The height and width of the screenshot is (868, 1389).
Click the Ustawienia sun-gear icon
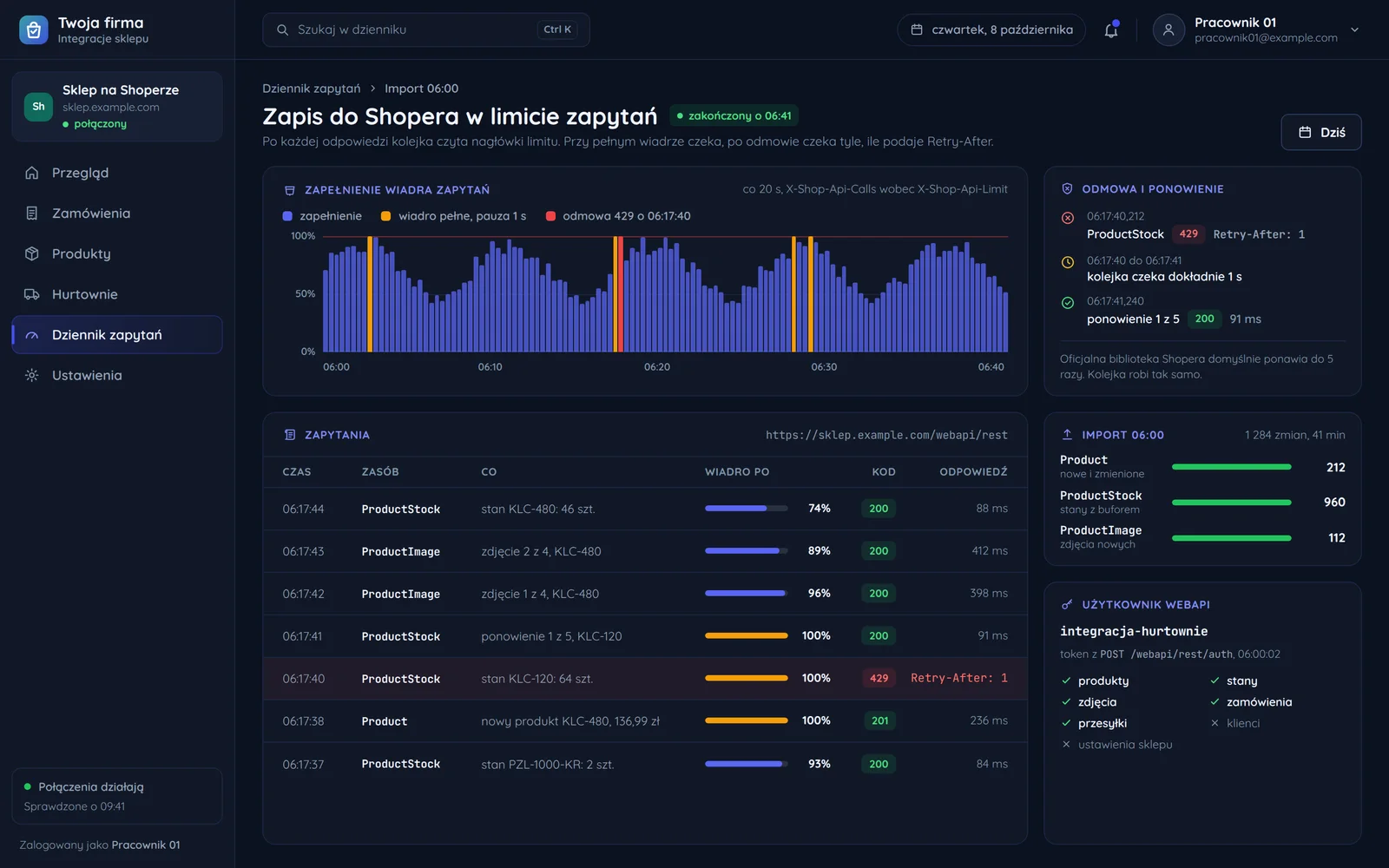click(32, 375)
